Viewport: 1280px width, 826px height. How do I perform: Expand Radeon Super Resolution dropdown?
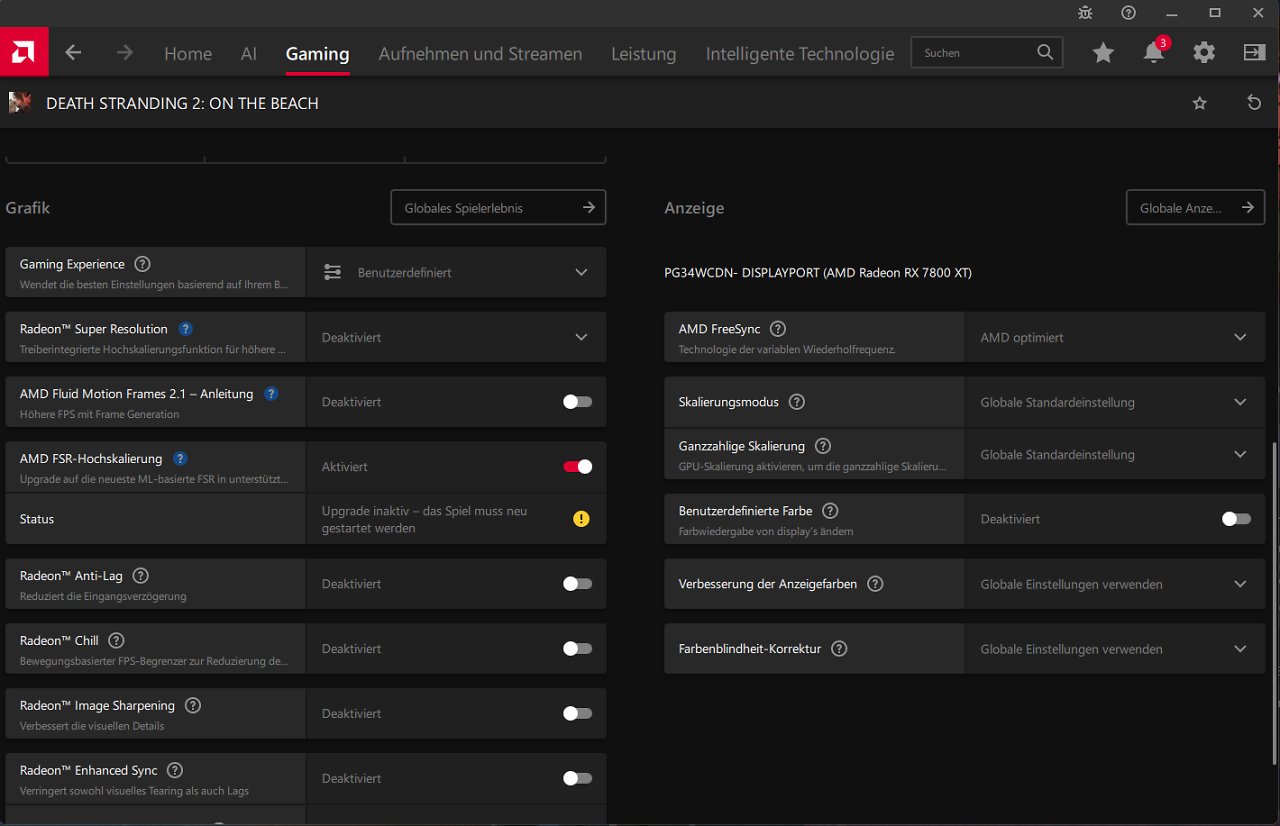tap(456, 337)
